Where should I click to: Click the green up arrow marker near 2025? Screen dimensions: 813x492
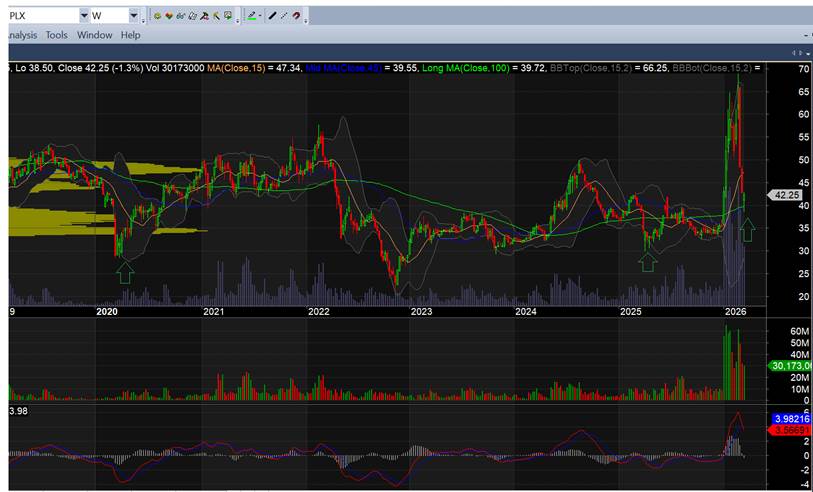pos(648,261)
